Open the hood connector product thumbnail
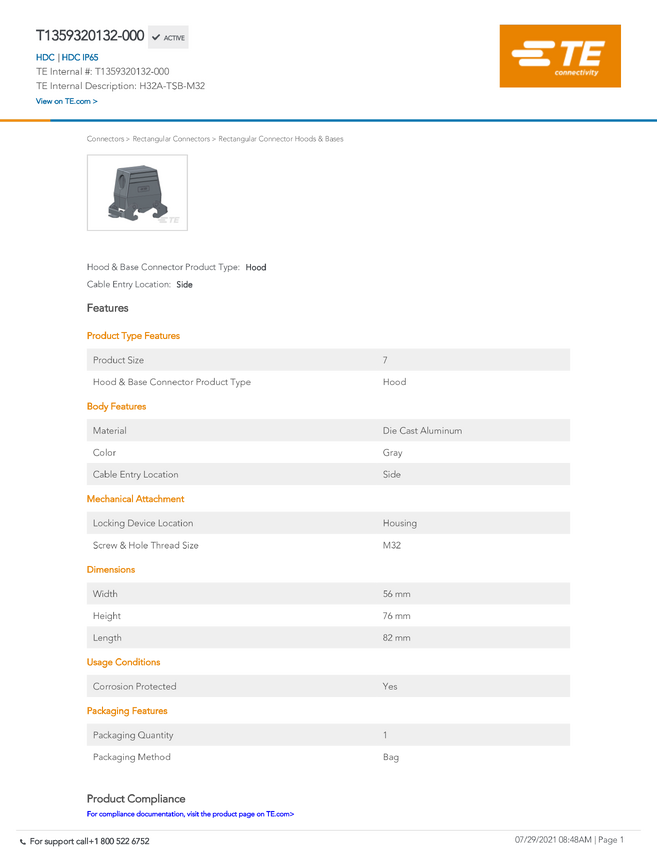 pos(137,192)
